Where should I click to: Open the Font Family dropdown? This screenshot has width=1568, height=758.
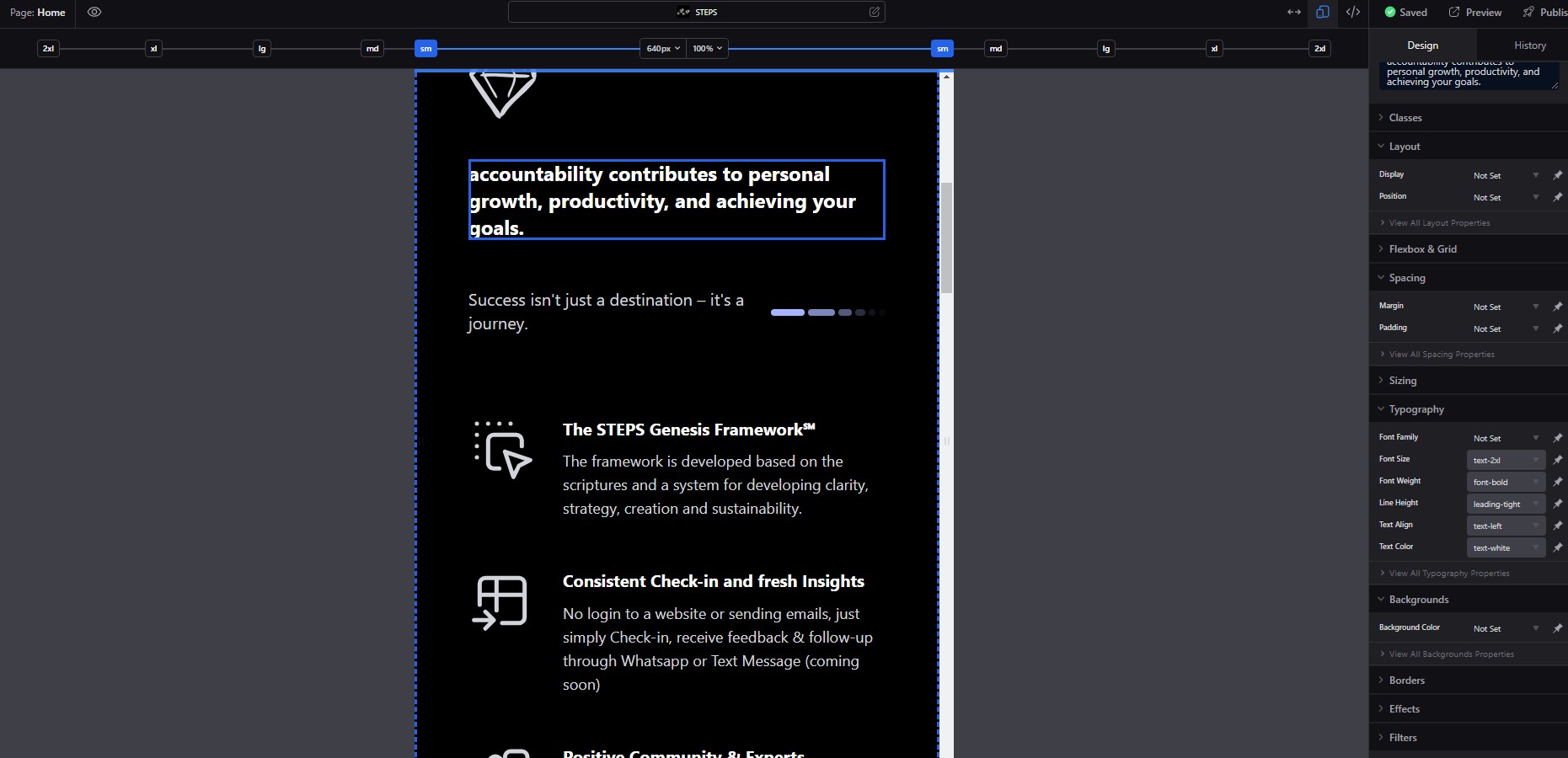[1506, 438]
